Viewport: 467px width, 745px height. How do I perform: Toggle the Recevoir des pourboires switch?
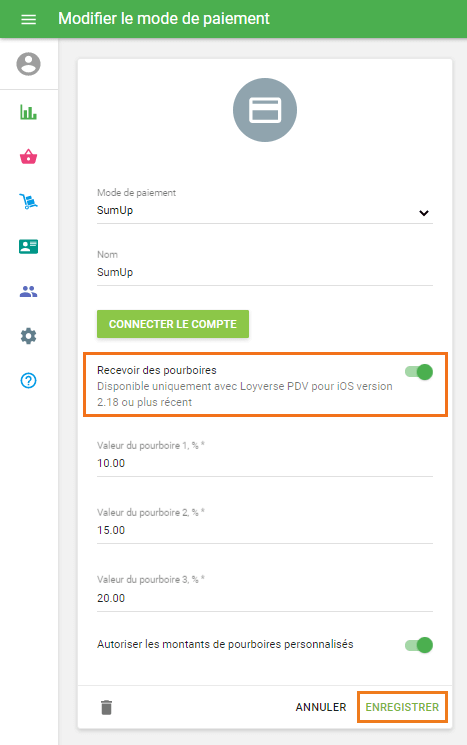419,372
